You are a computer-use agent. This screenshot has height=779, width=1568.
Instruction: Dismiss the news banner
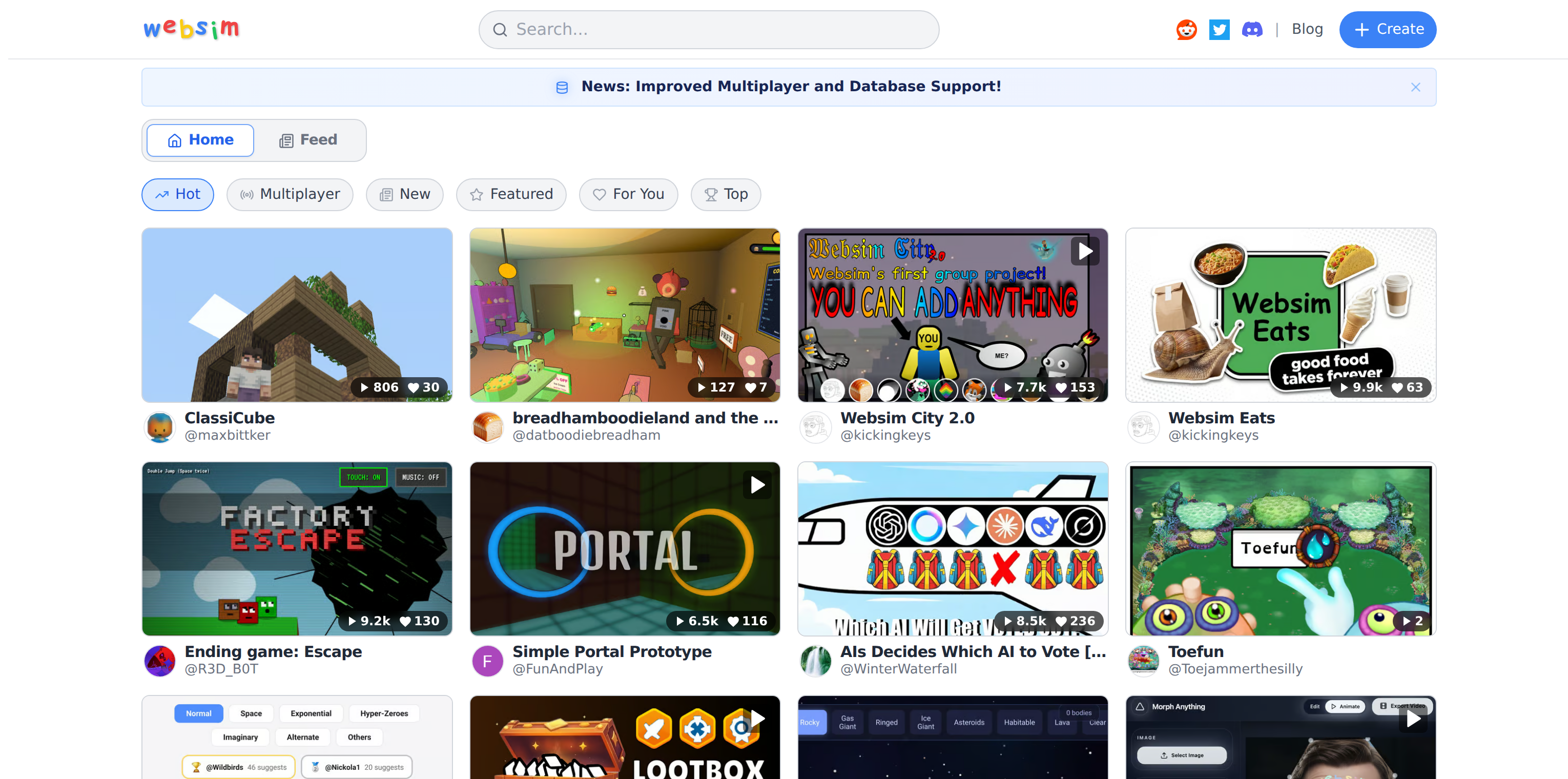click(x=1415, y=87)
